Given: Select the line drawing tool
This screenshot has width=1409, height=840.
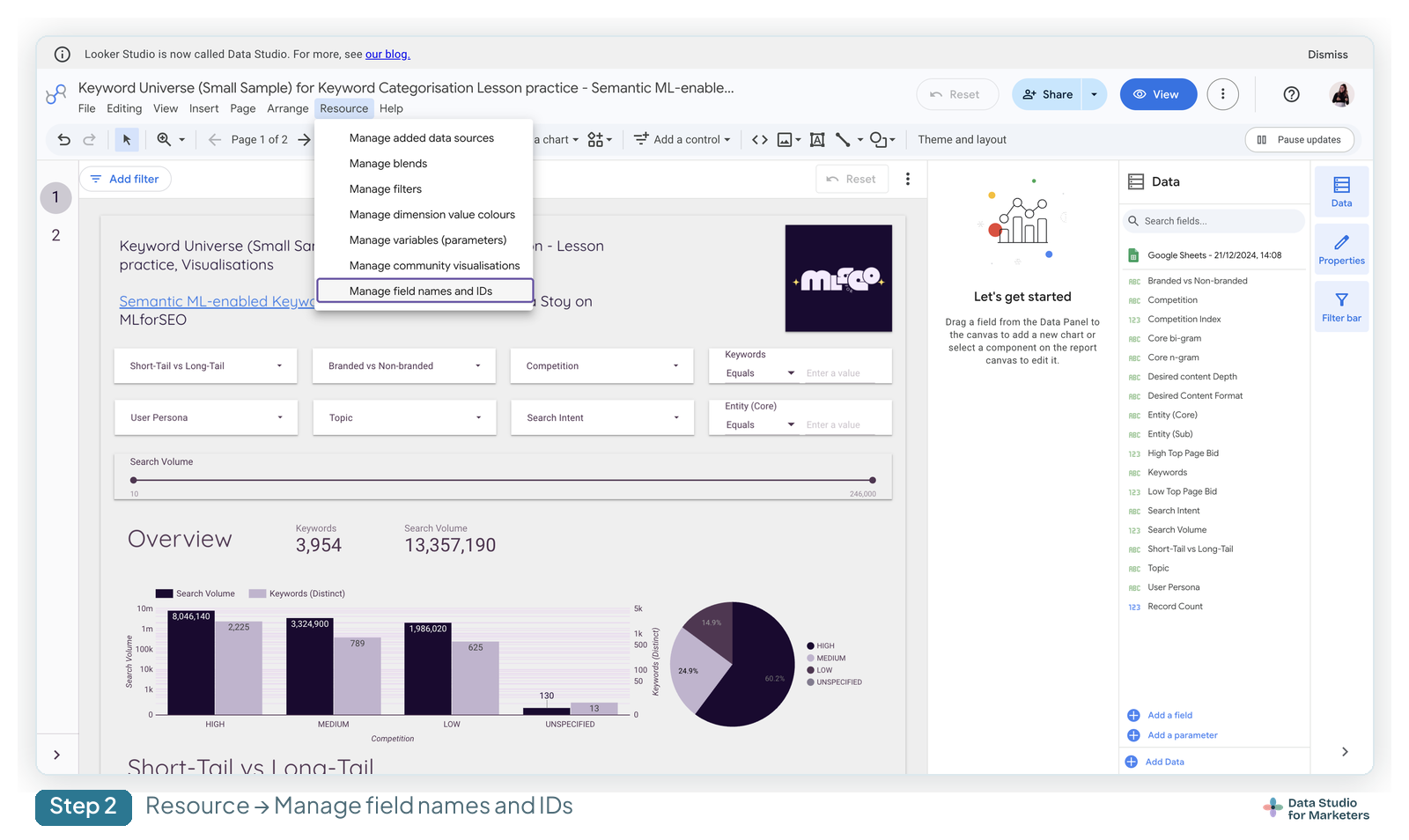Looking at the screenshot, I should 844,139.
